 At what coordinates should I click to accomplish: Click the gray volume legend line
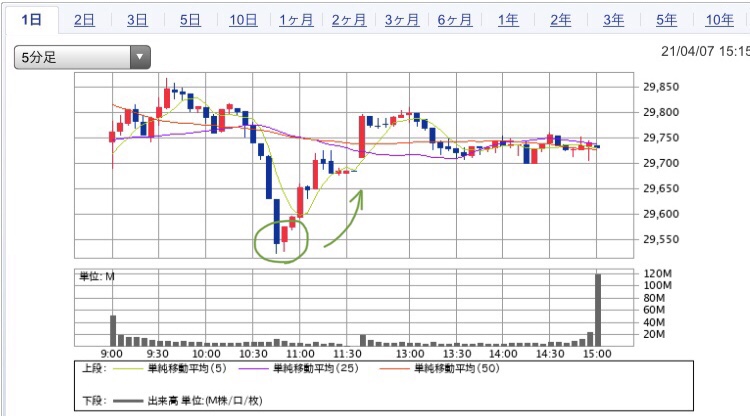pyautogui.click(x=128, y=401)
